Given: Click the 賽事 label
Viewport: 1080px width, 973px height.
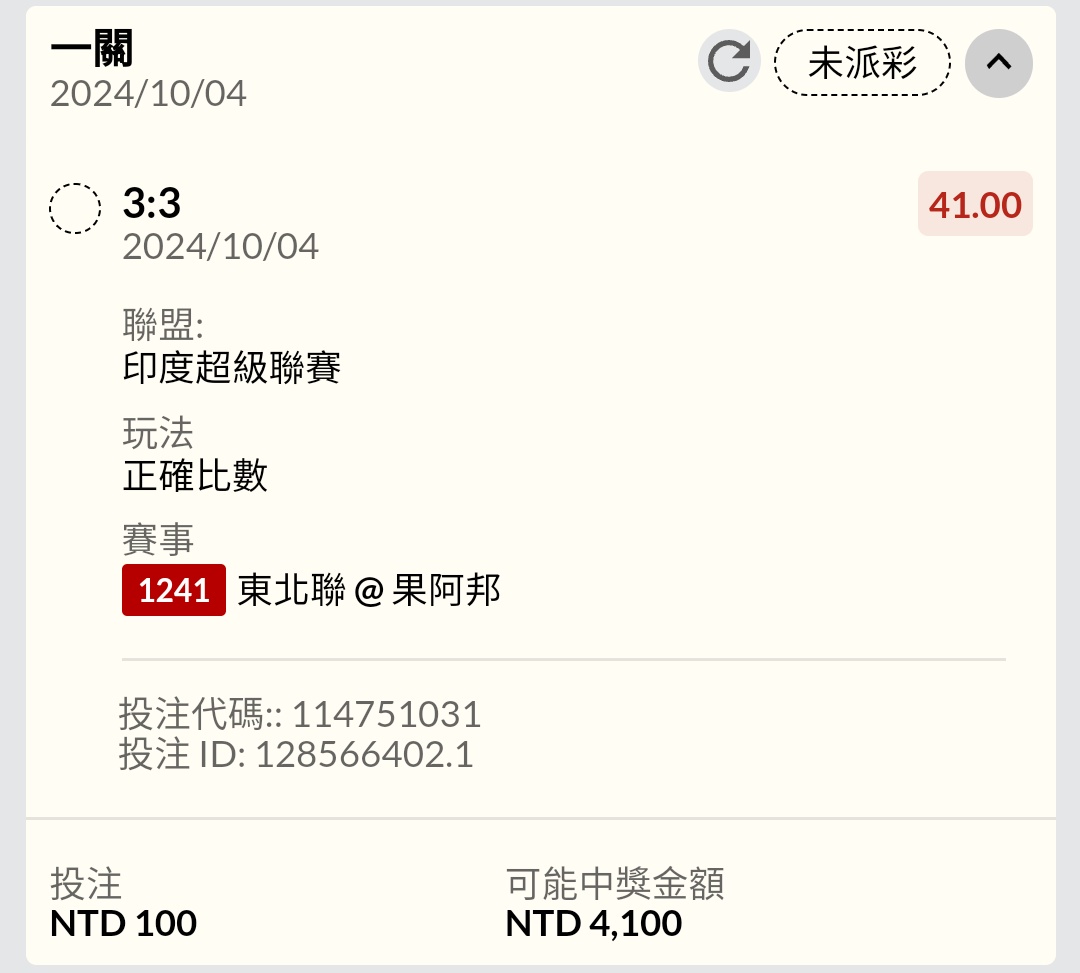Looking at the screenshot, I should (x=158, y=540).
